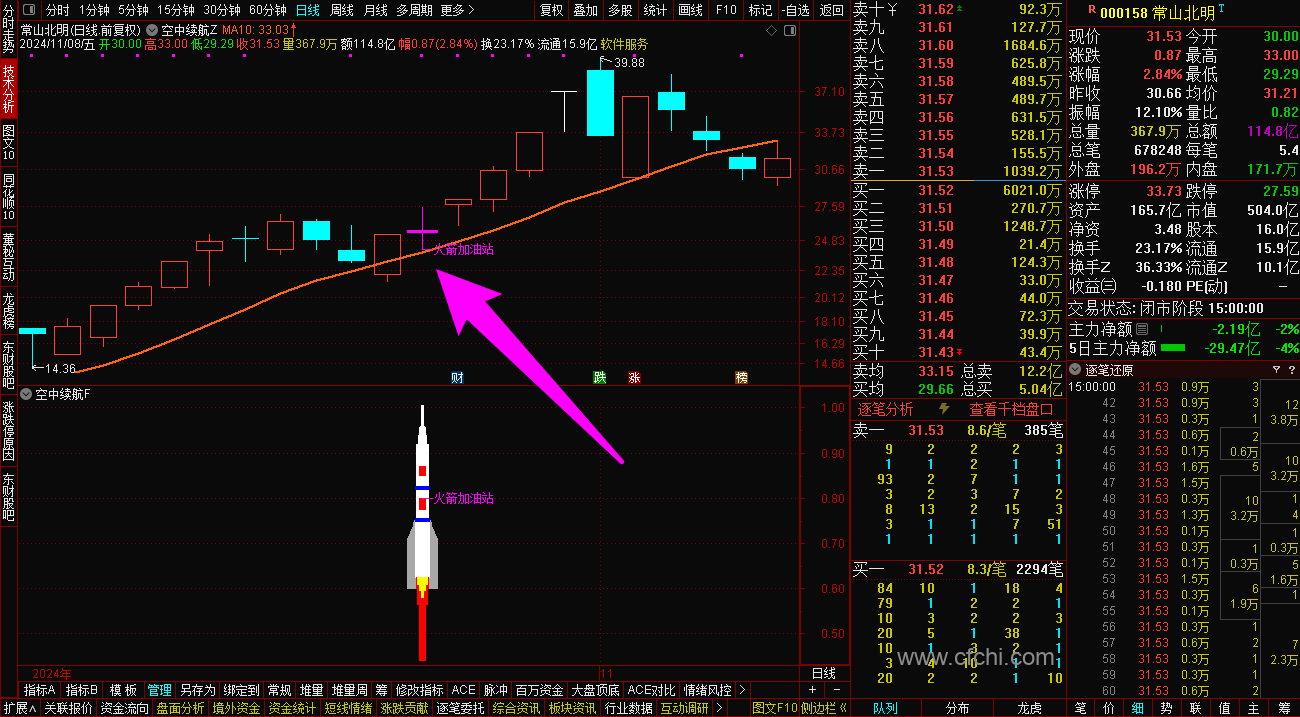This screenshot has height=717, width=1300.
Task: Click the 多股 multi-stock button
Action: click(x=620, y=10)
